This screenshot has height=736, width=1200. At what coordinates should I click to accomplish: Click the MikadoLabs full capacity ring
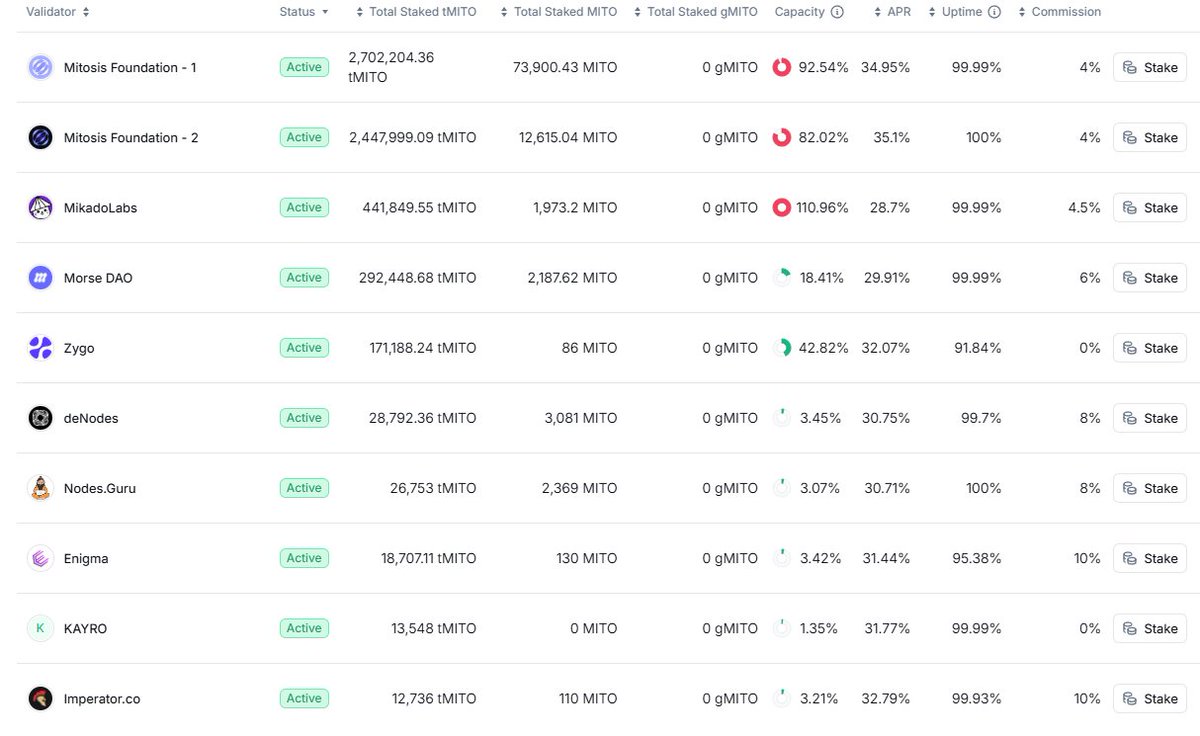pos(782,207)
